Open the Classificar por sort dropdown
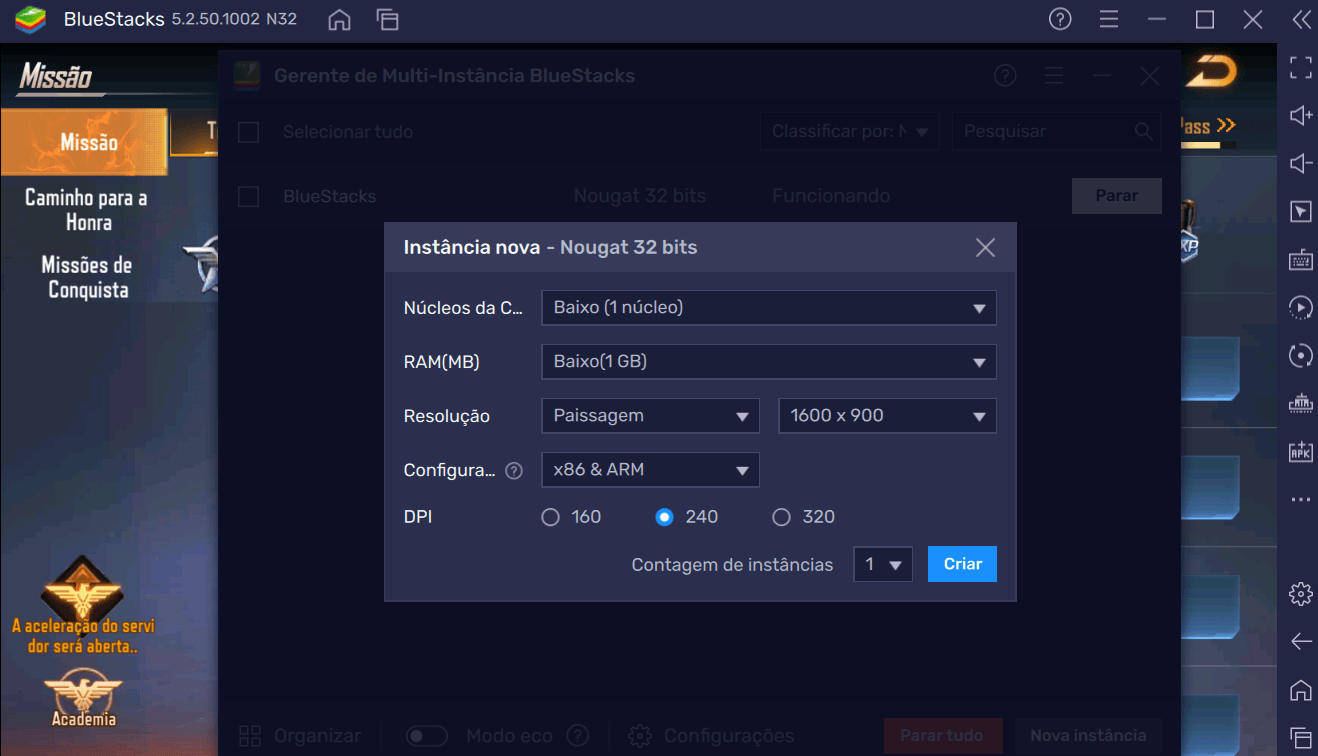1318x756 pixels. pyautogui.click(x=849, y=132)
